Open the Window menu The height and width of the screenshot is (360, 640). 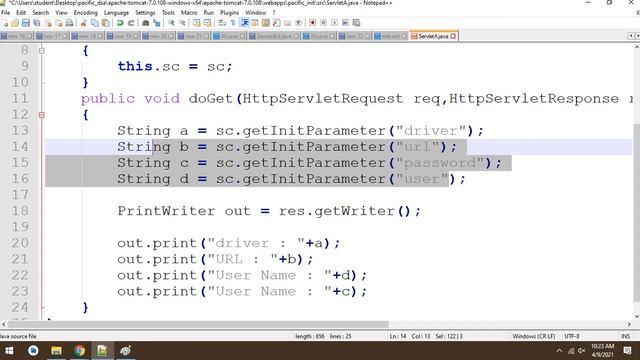[x=256, y=13]
